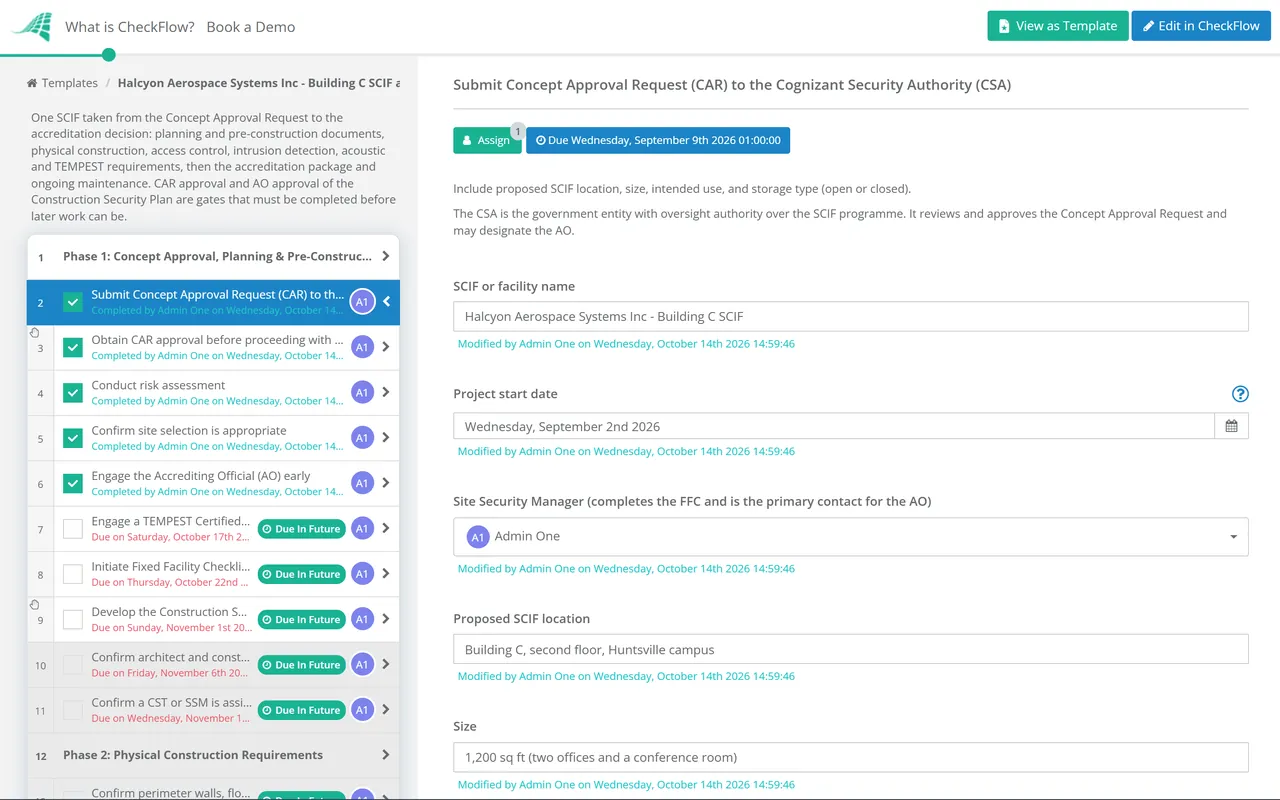Screen dimensions: 1280x800
Task: Click the SCIF or facility name field
Action: point(850,316)
